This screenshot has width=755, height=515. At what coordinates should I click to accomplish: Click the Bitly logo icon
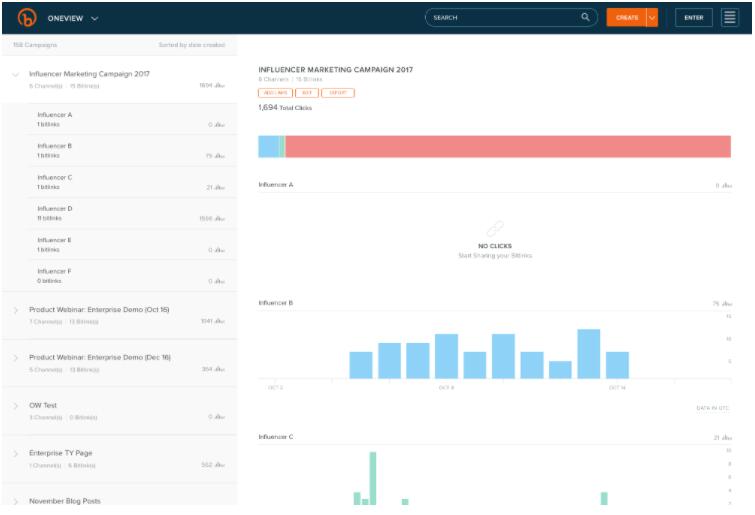[x=21, y=17]
